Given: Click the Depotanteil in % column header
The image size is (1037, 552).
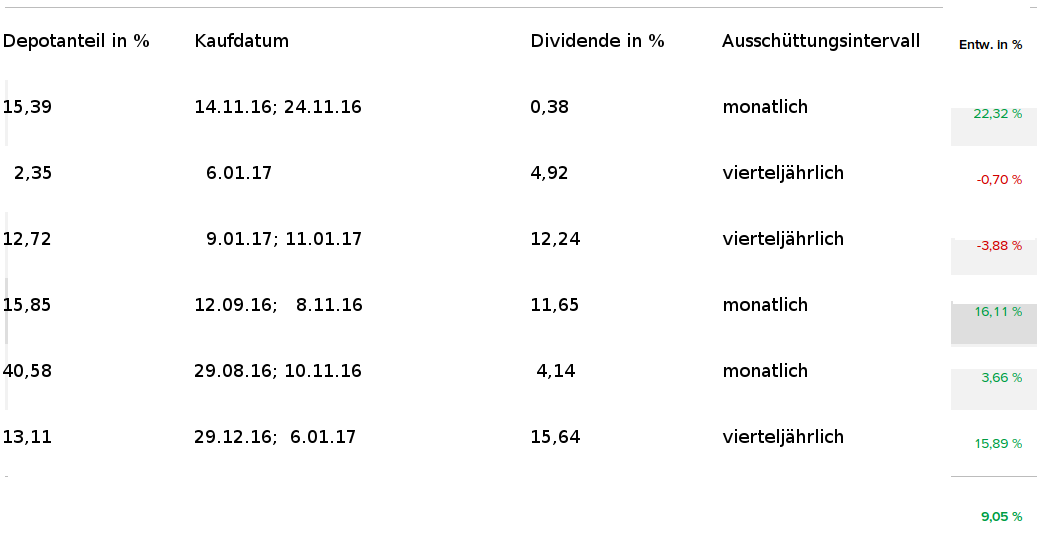Looking at the screenshot, I should (76, 41).
